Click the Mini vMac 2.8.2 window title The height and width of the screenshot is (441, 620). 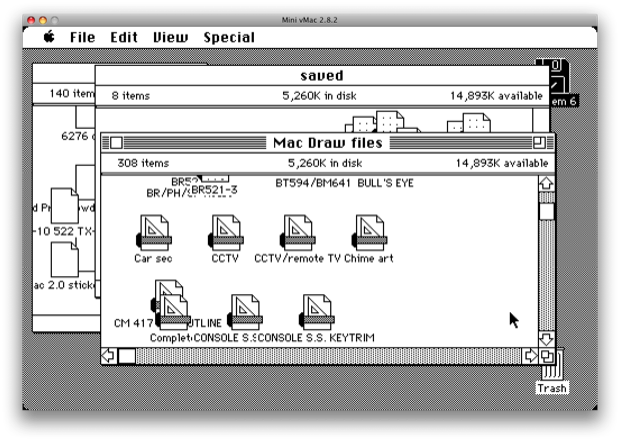tap(310, 20)
